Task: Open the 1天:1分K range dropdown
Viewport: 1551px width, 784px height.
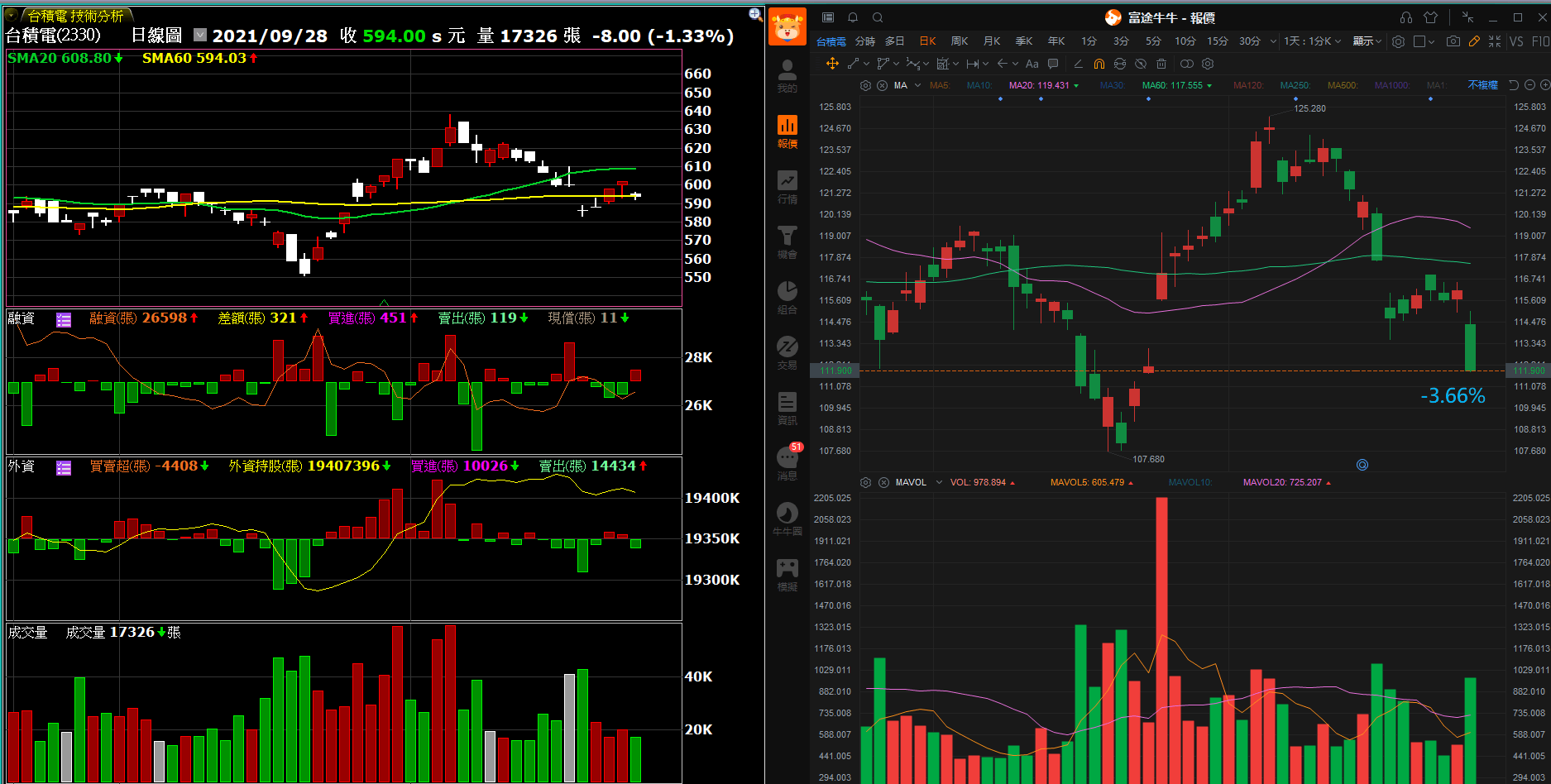Action: pyautogui.click(x=1312, y=41)
